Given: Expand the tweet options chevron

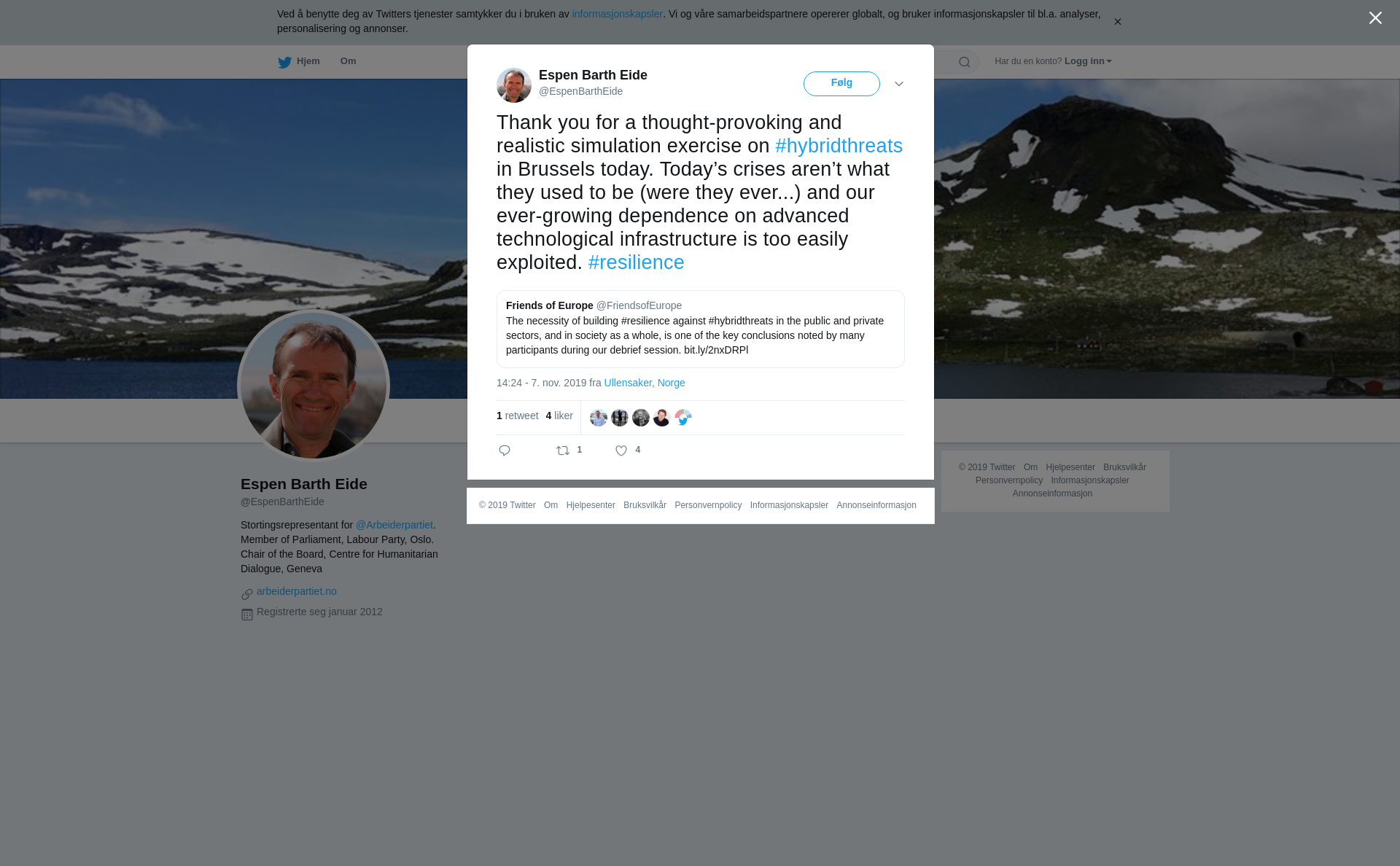Looking at the screenshot, I should pos(899,84).
